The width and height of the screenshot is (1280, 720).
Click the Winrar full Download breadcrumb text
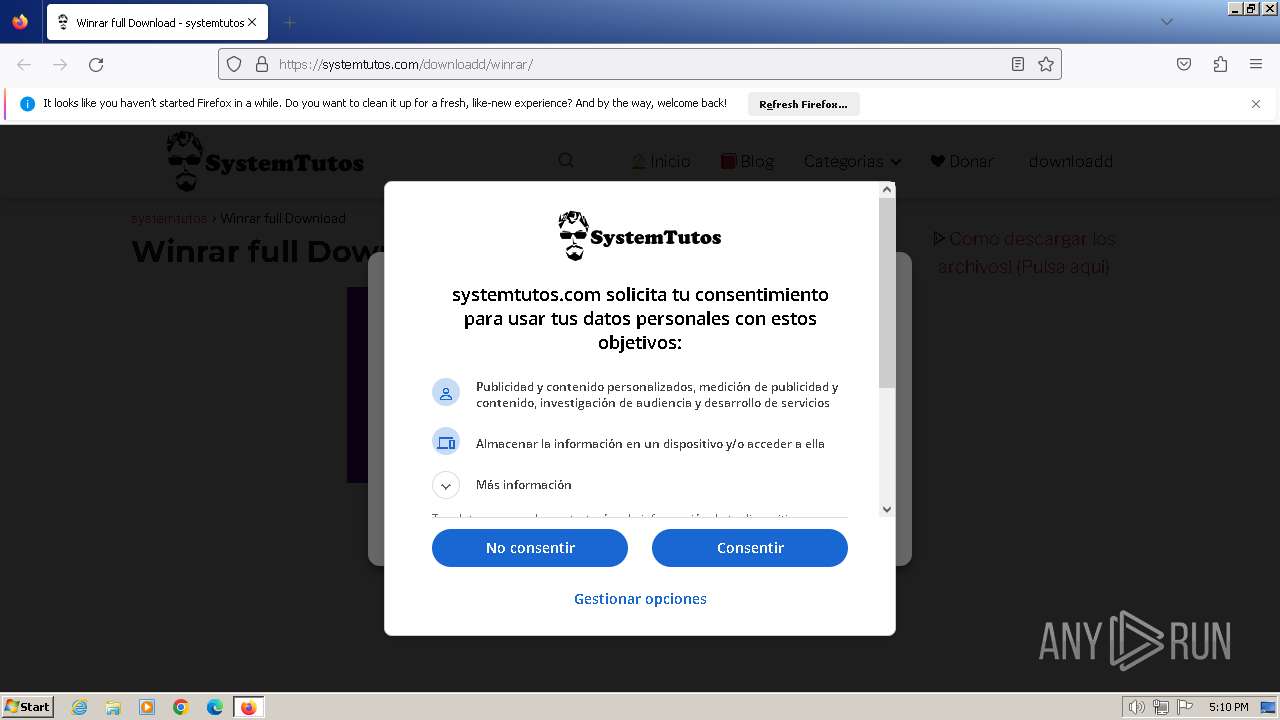point(283,218)
